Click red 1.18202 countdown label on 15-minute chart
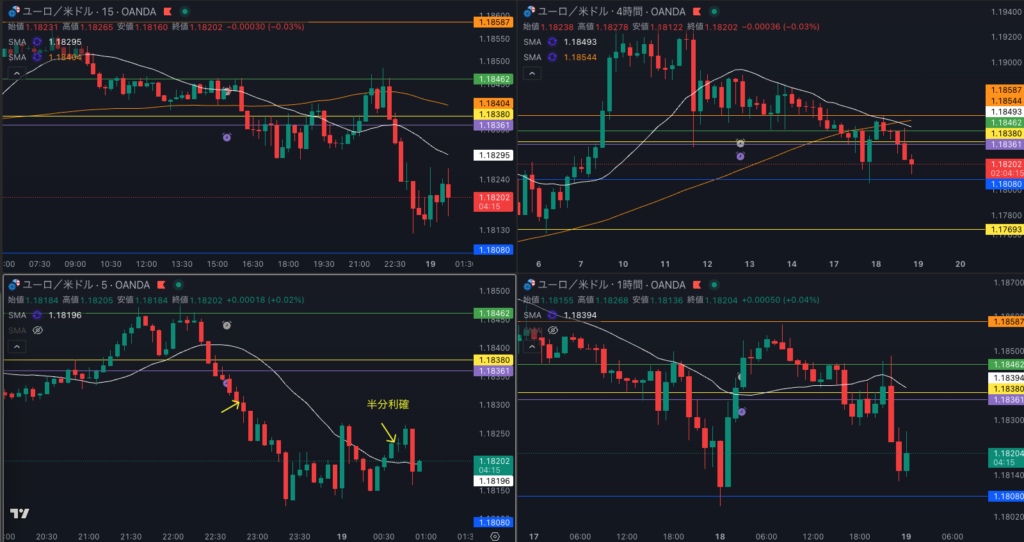The image size is (1024, 542). click(x=493, y=202)
